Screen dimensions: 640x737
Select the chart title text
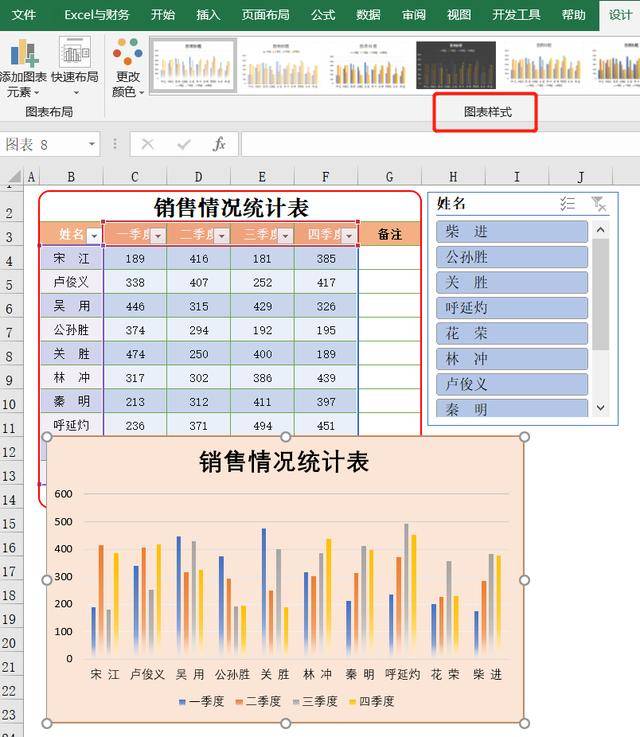[x=284, y=462]
